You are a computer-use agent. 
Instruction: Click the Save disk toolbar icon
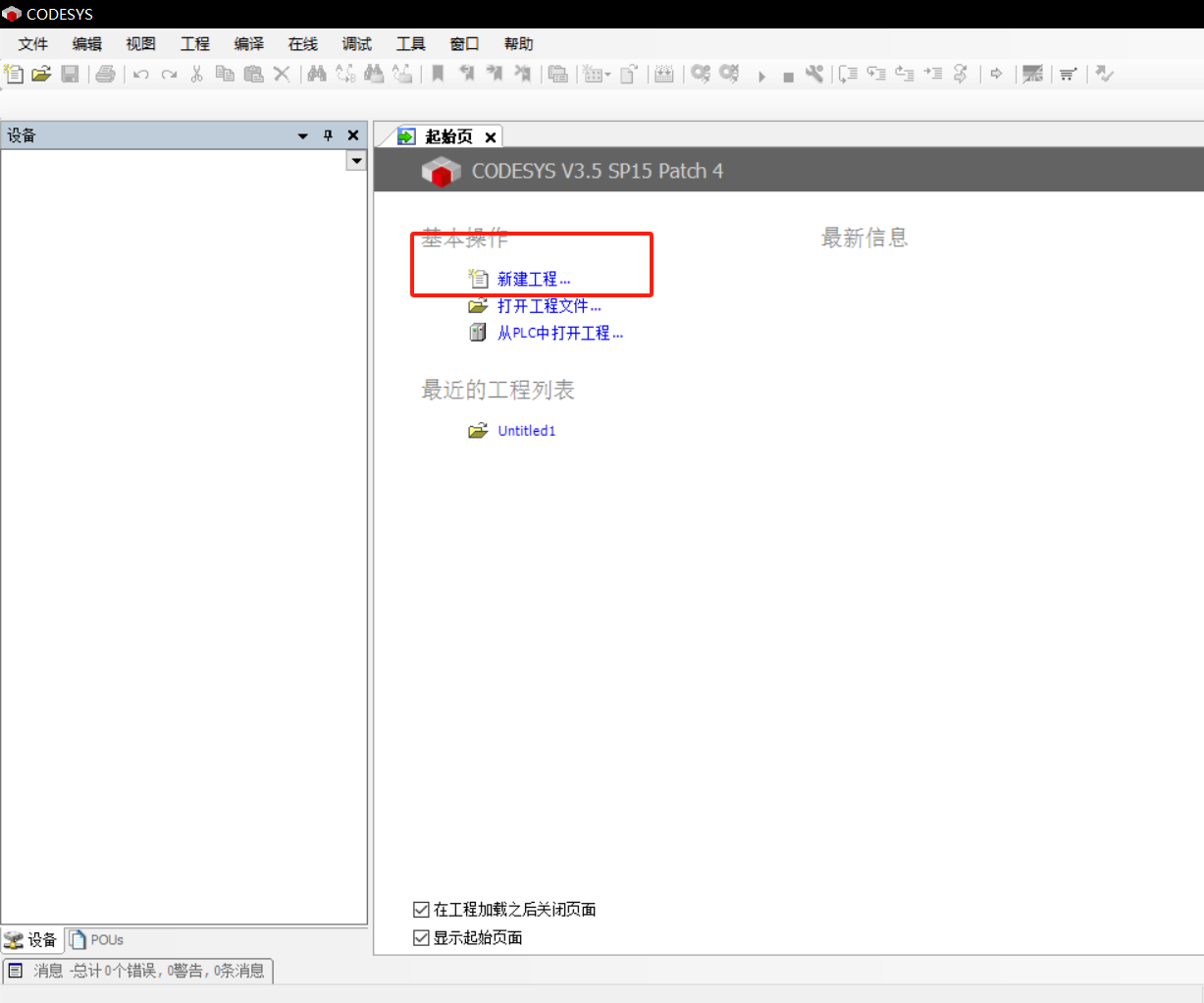pyautogui.click(x=70, y=74)
